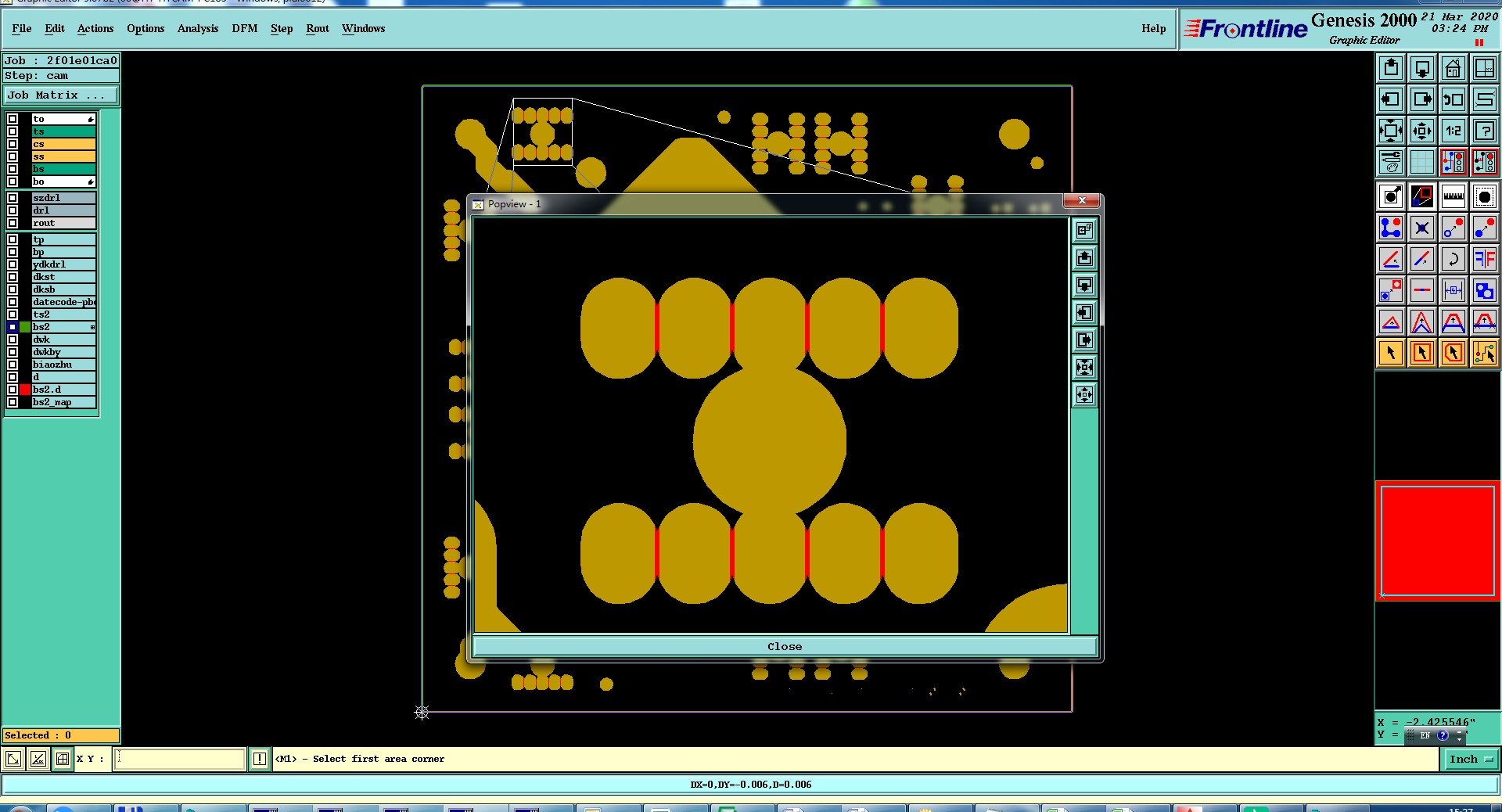Image resolution: width=1502 pixels, height=812 pixels.
Task: Click the grid snap icon beside XY label
Action: pyautogui.click(x=63, y=759)
